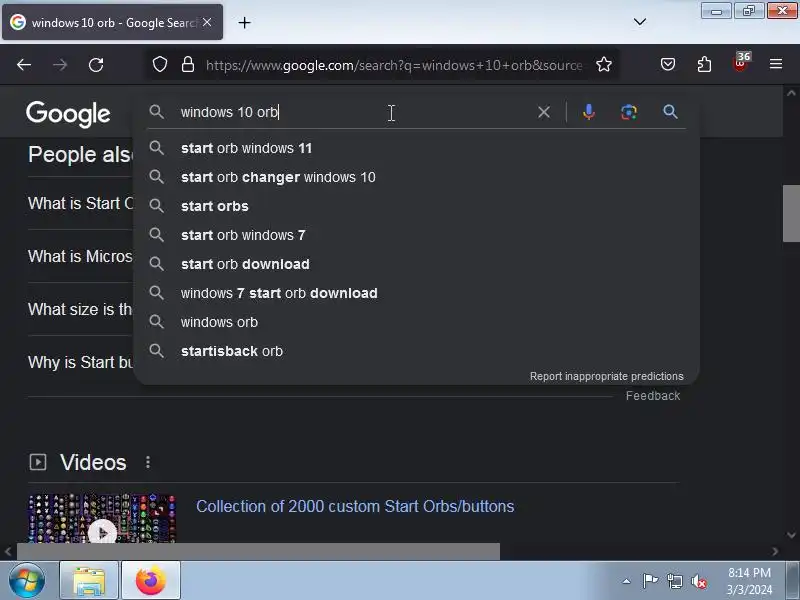Open the taskbar clock and date

tap(749, 581)
